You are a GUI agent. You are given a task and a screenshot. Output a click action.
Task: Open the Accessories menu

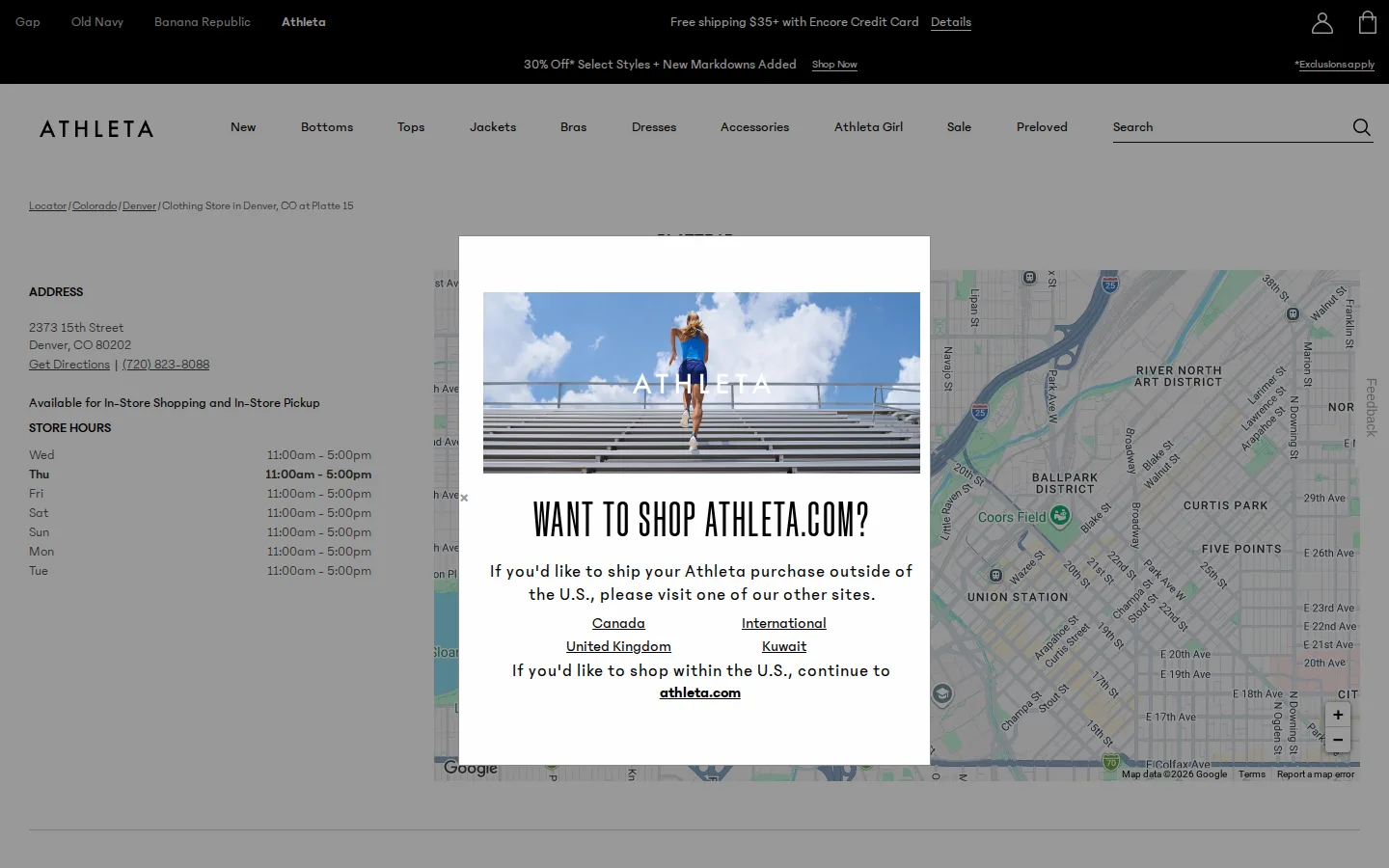point(754,127)
